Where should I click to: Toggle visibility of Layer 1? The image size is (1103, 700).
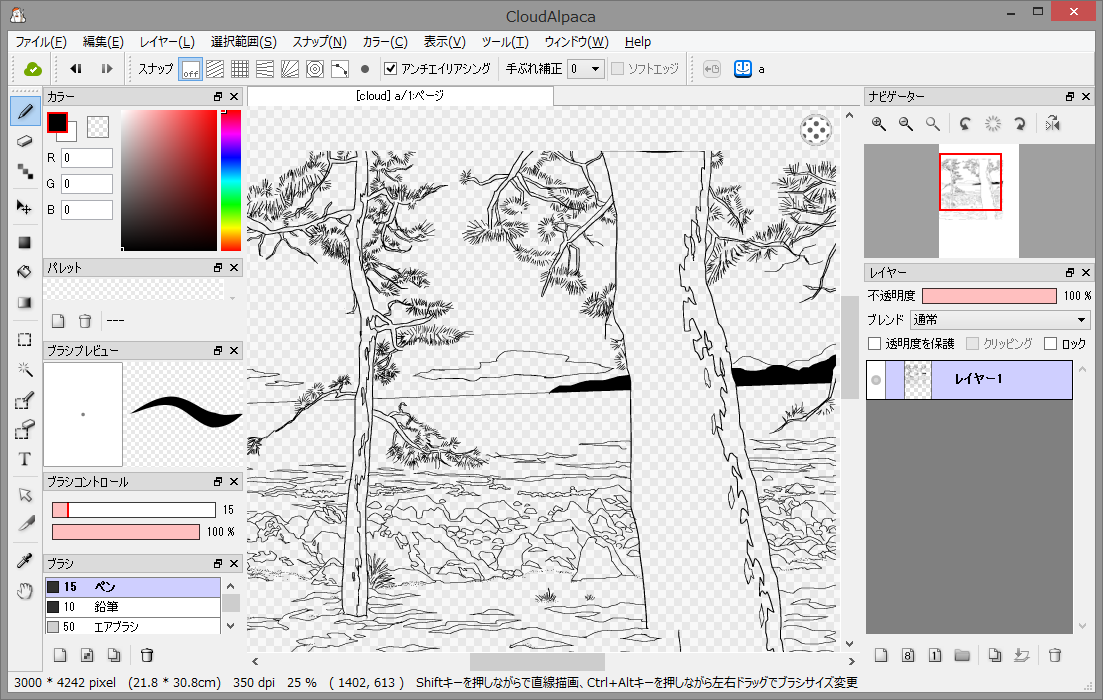tap(876, 380)
